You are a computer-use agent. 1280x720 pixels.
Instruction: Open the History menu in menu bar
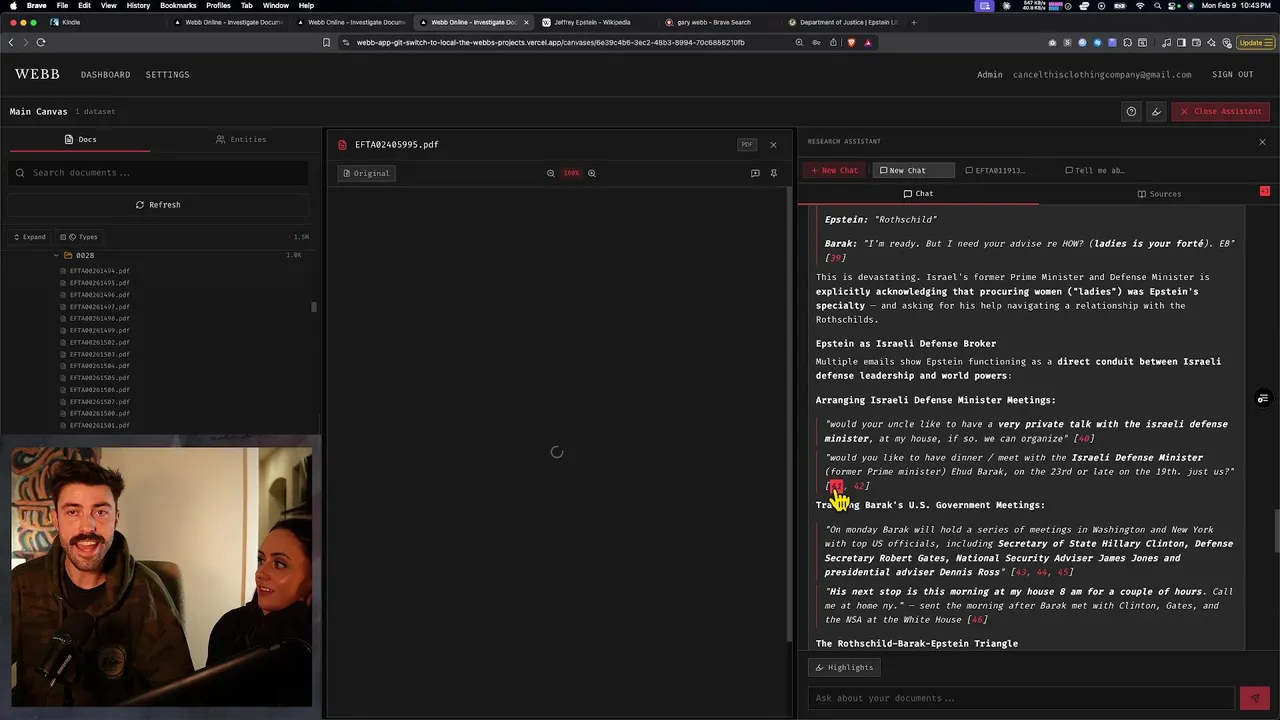click(x=138, y=6)
